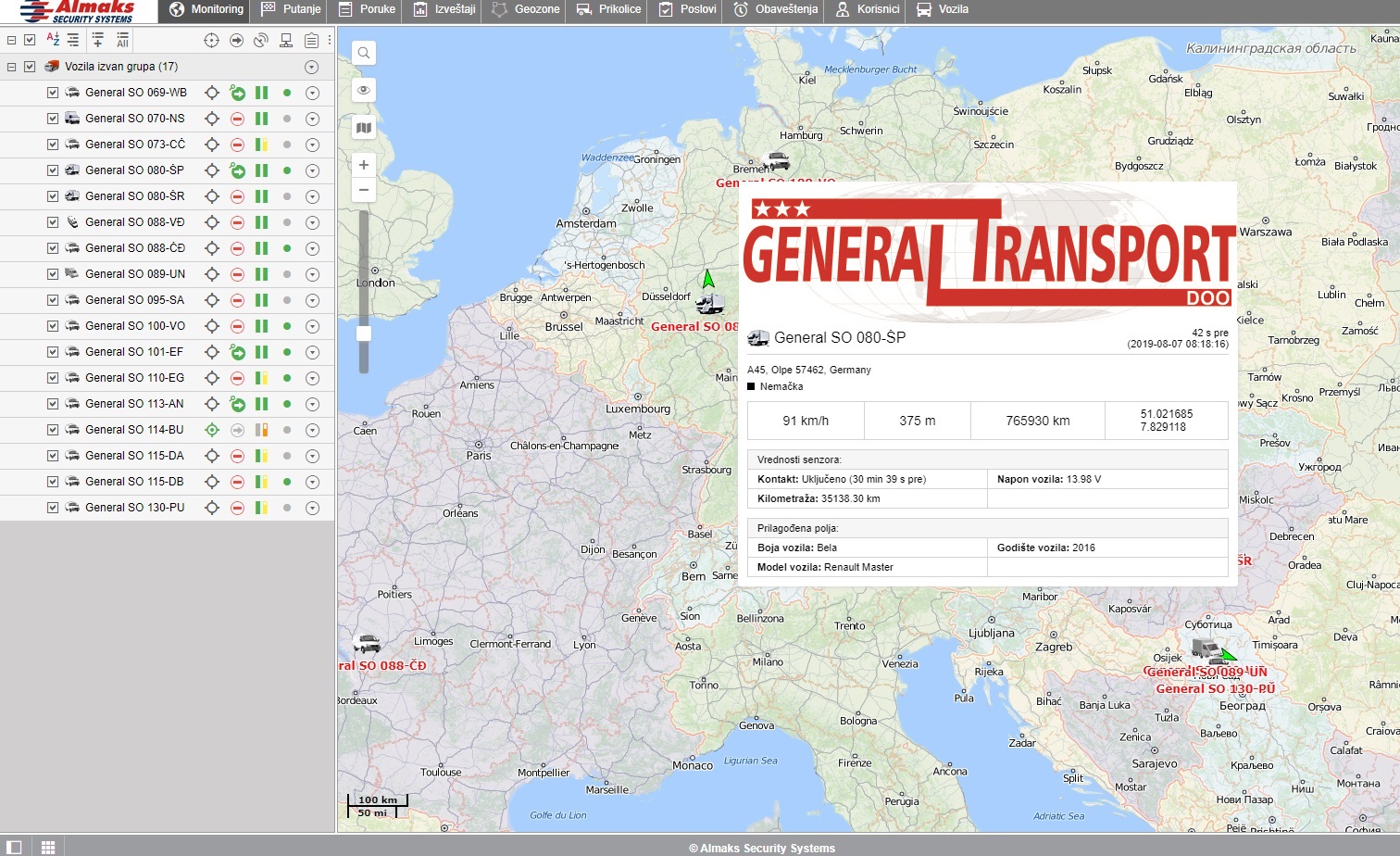The image size is (1400, 856).
Task: Open the Obaveštenja section
Action: [x=776, y=9]
